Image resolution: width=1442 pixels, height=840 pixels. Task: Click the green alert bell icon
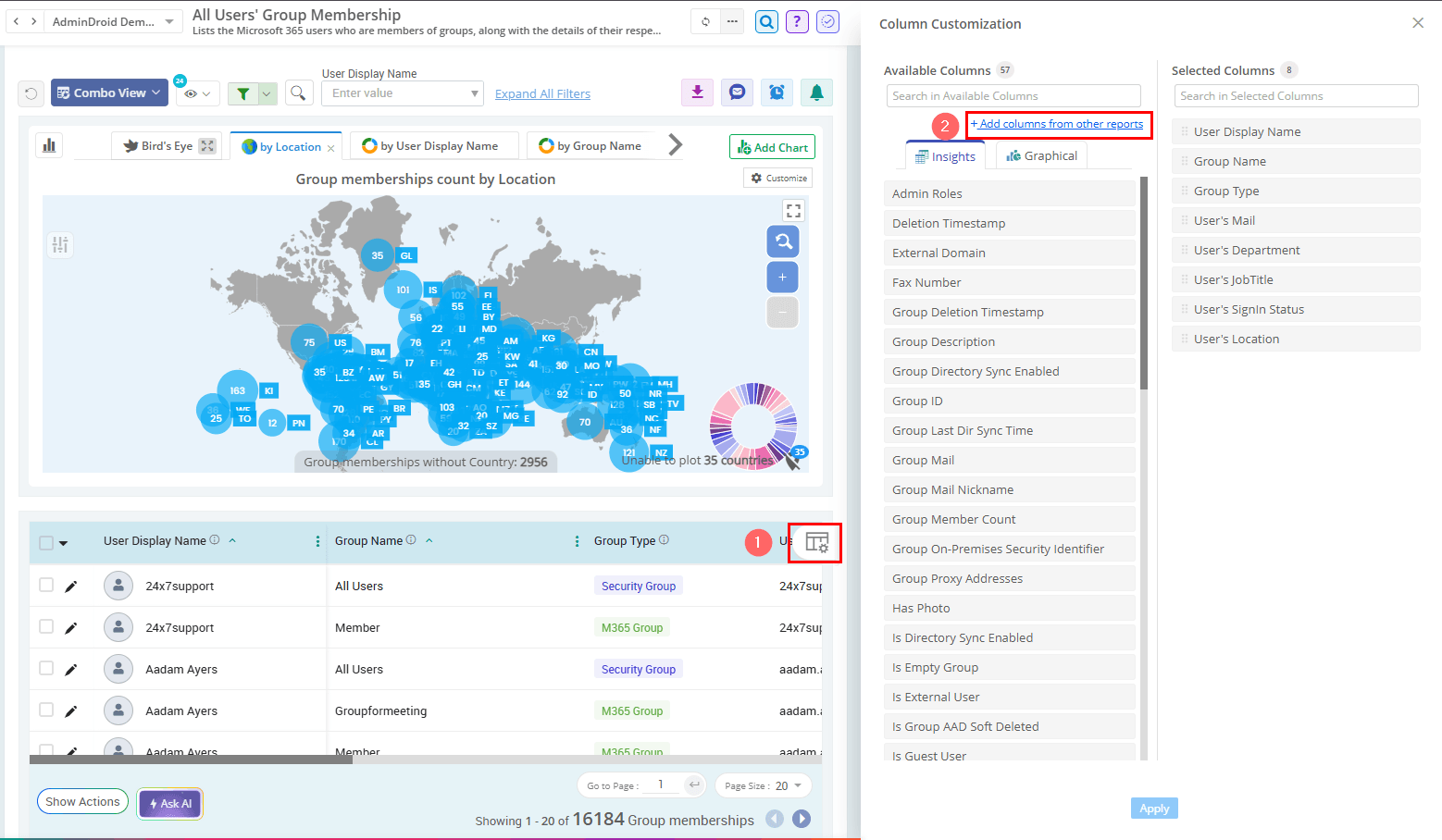(x=816, y=93)
